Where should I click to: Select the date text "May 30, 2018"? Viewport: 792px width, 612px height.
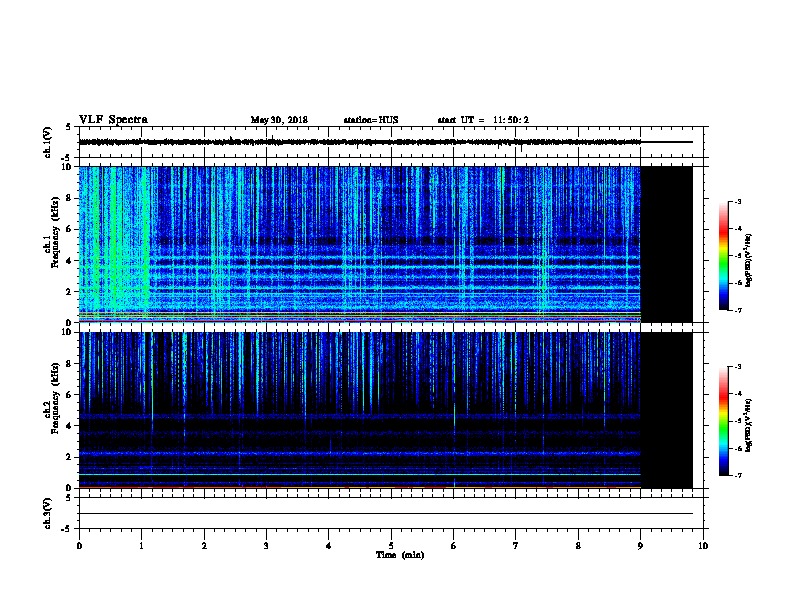pos(279,120)
